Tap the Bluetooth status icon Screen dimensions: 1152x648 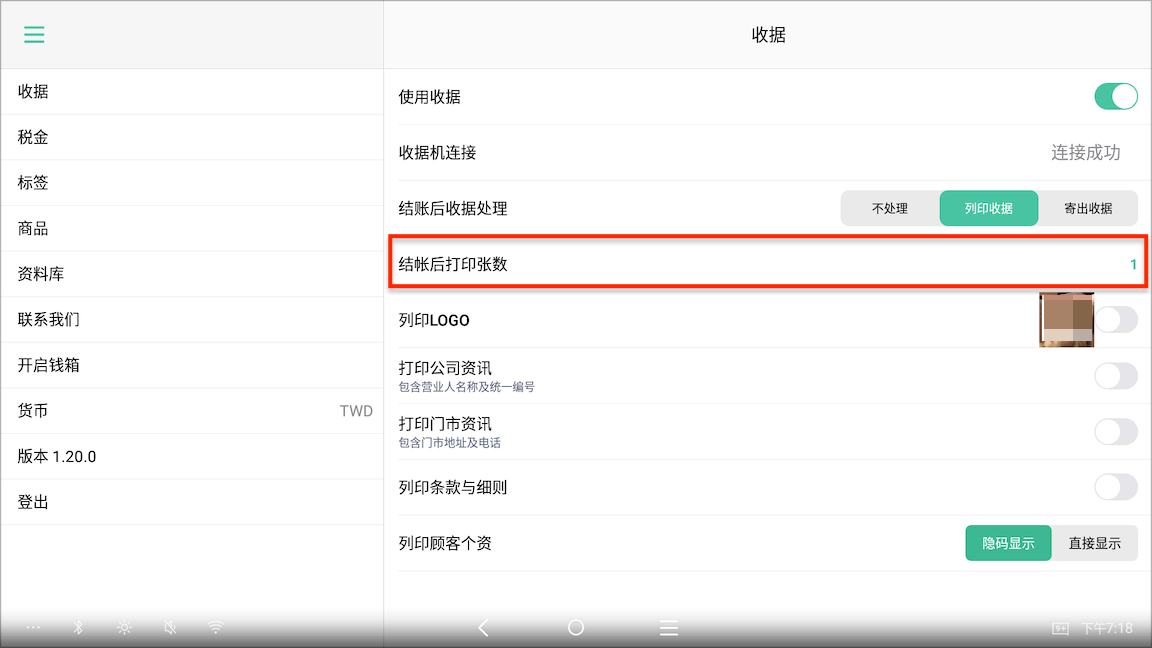click(x=78, y=627)
